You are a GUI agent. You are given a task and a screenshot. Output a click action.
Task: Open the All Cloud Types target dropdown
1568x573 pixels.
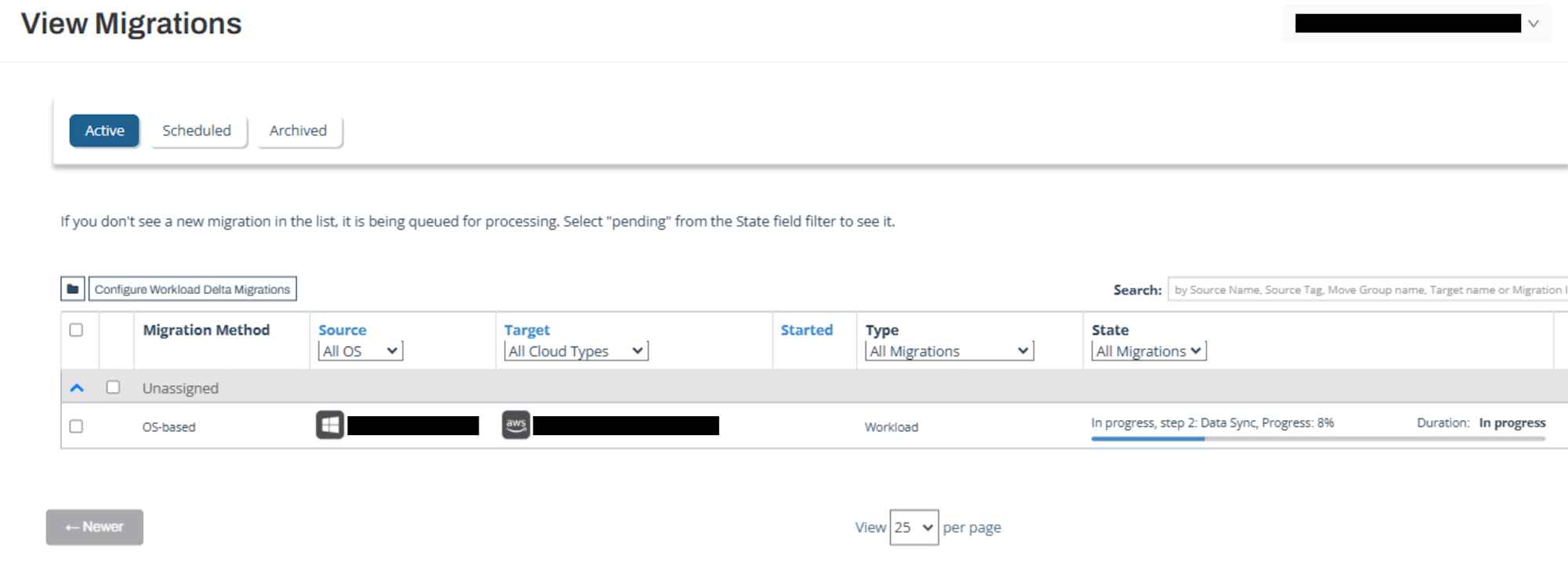coord(576,351)
